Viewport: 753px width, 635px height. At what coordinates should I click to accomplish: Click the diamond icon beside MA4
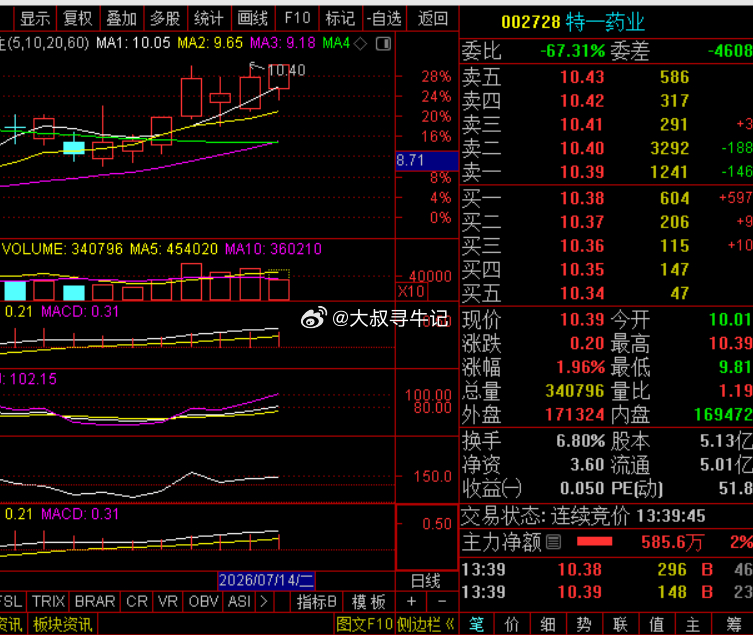tap(361, 44)
